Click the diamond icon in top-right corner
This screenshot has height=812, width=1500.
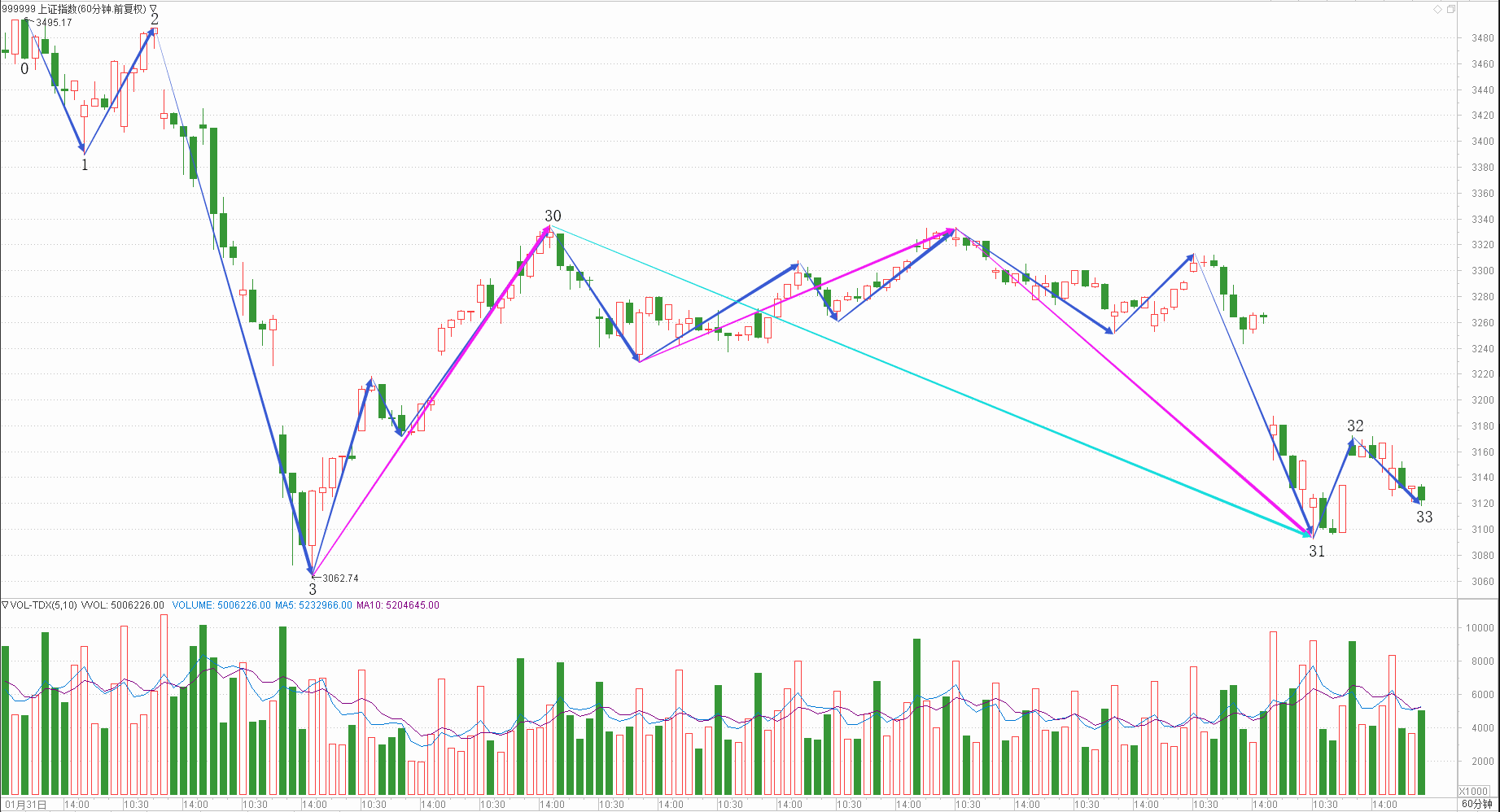tap(1438, 9)
